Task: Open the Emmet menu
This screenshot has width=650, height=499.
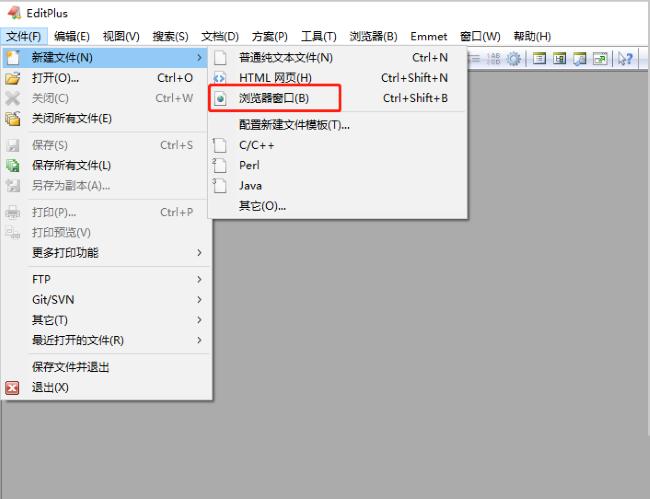Action: [x=428, y=36]
